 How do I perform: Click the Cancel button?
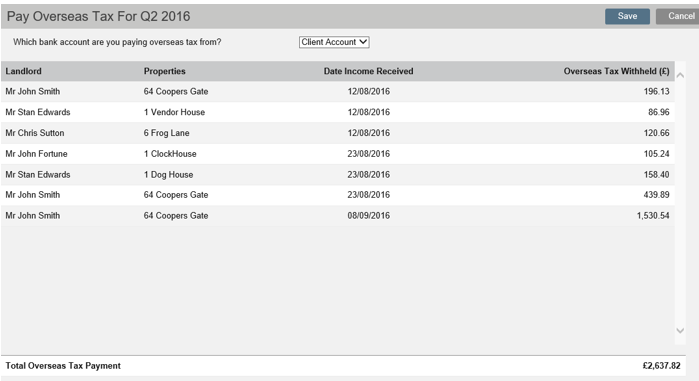click(678, 16)
